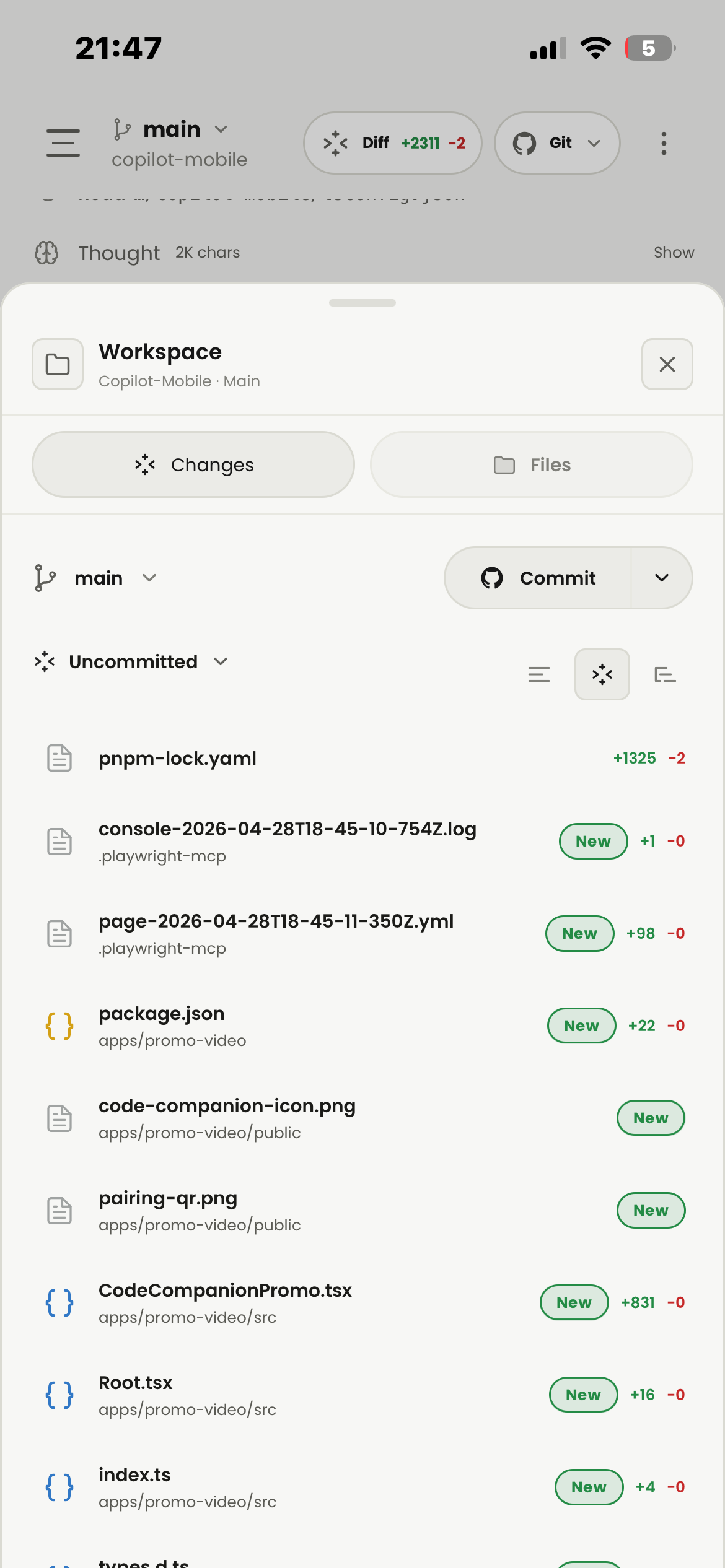Open pairing-qr.png

pos(362,1211)
